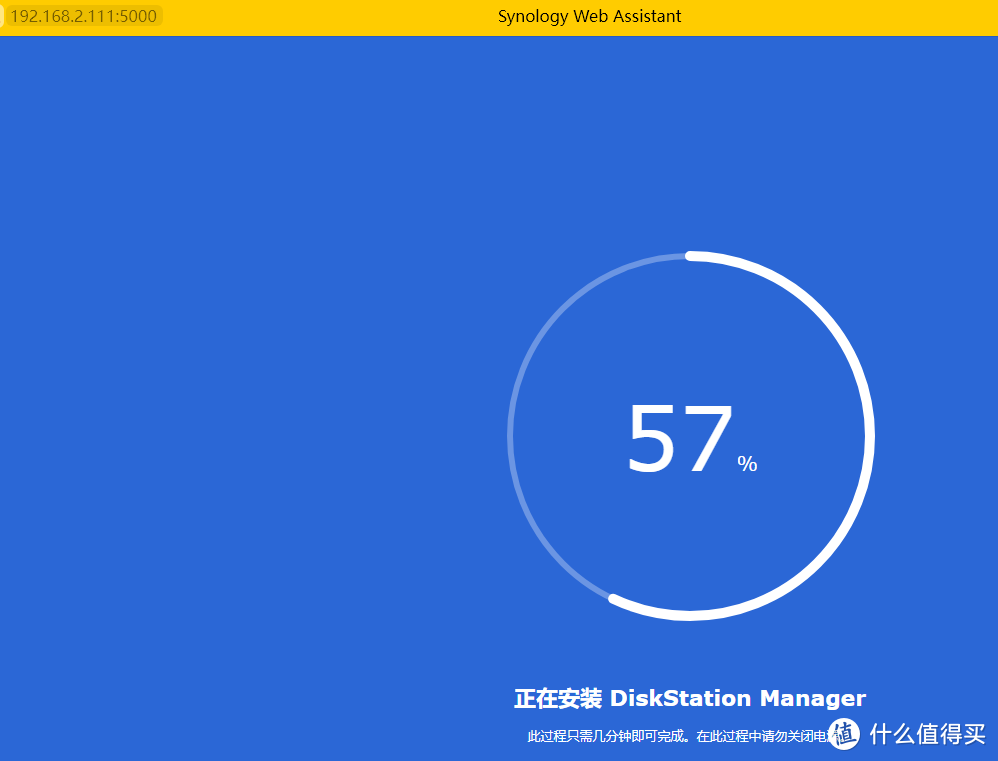Click the small % symbol beside 57
The height and width of the screenshot is (761, 998).
747,463
